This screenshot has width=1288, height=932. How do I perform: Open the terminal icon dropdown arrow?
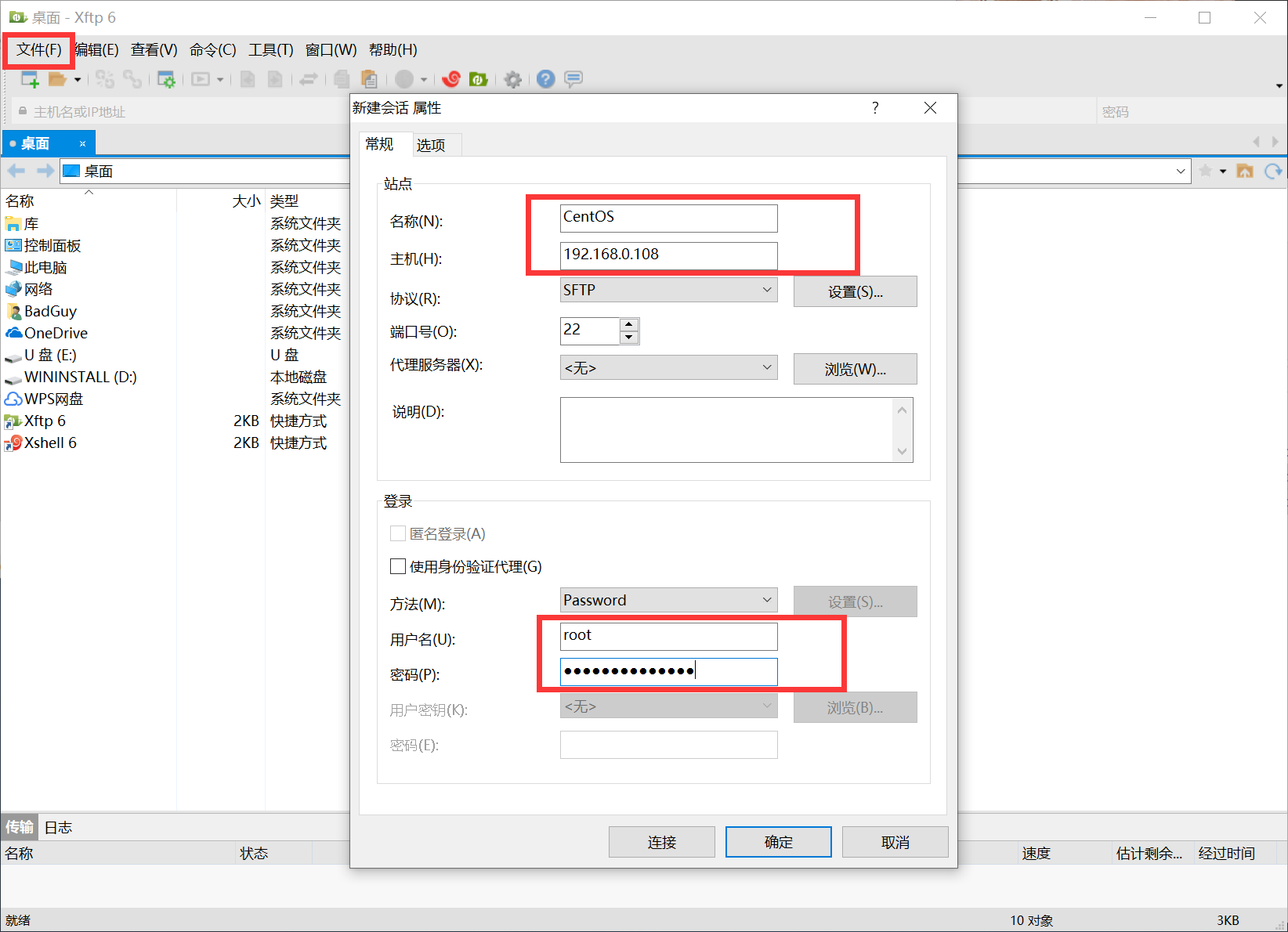tap(220, 79)
